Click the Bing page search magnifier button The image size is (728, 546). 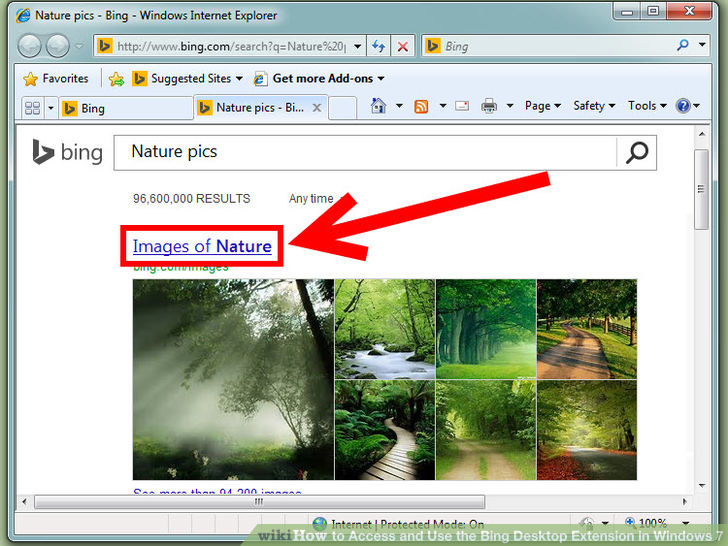(x=637, y=152)
